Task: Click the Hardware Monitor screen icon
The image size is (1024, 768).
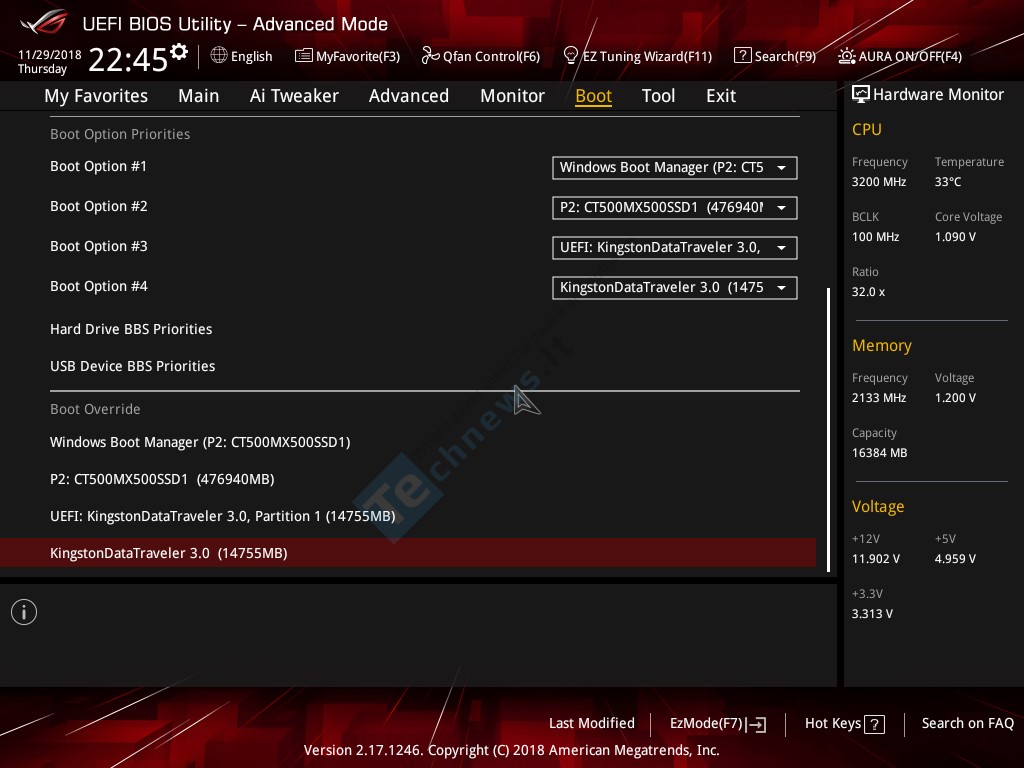Action: point(861,95)
